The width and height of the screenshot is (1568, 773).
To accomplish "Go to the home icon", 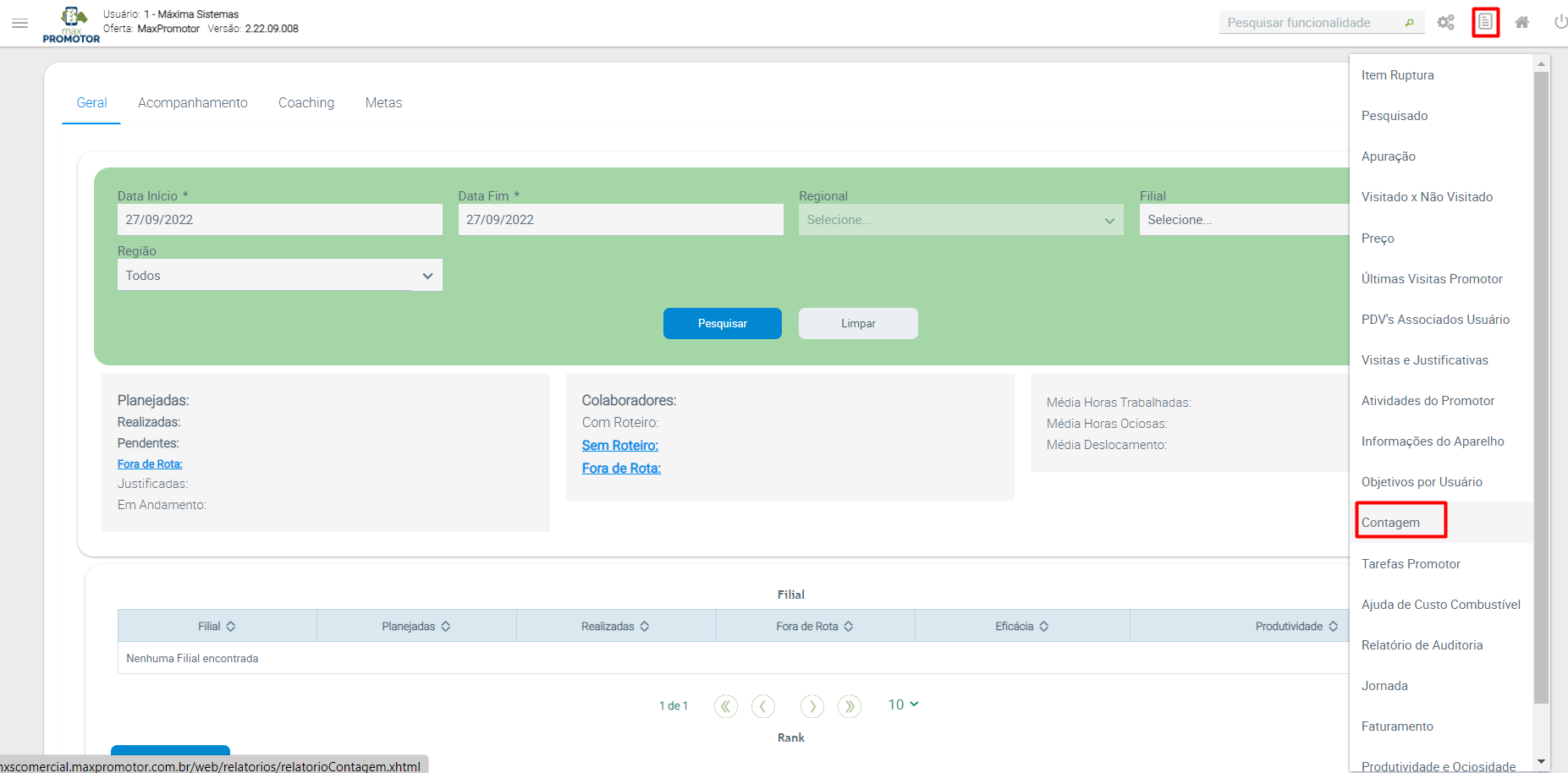I will click(1521, 22).
